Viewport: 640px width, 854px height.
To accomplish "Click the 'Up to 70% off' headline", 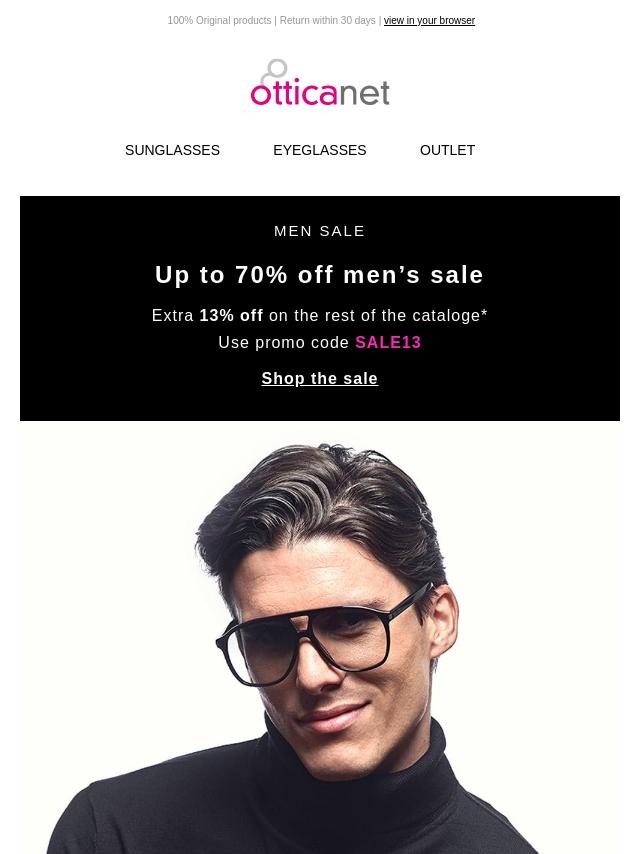I will [319, 274].
